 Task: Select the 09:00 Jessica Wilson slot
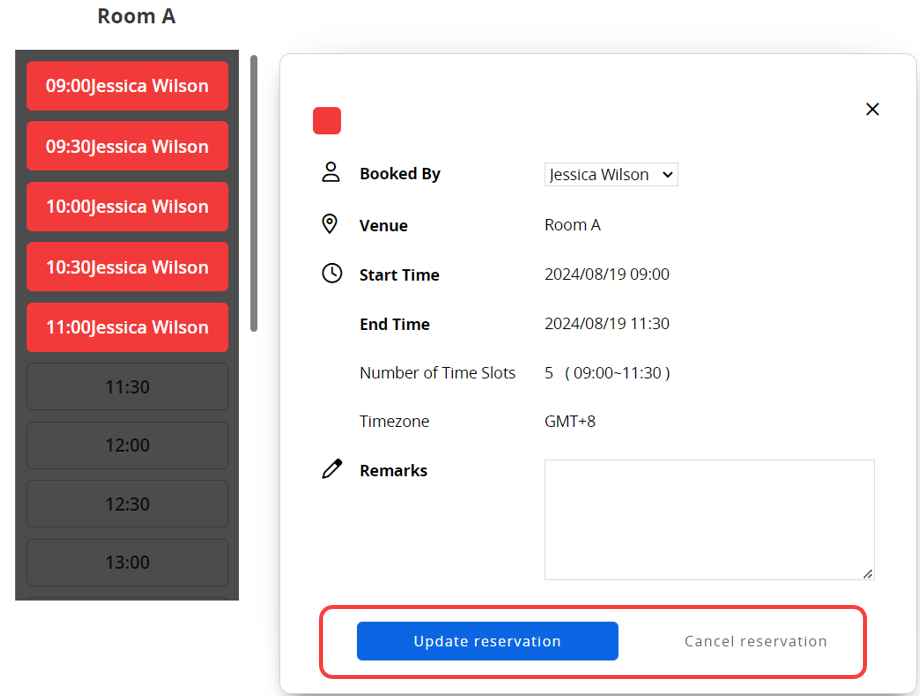[x=127, y=86]
